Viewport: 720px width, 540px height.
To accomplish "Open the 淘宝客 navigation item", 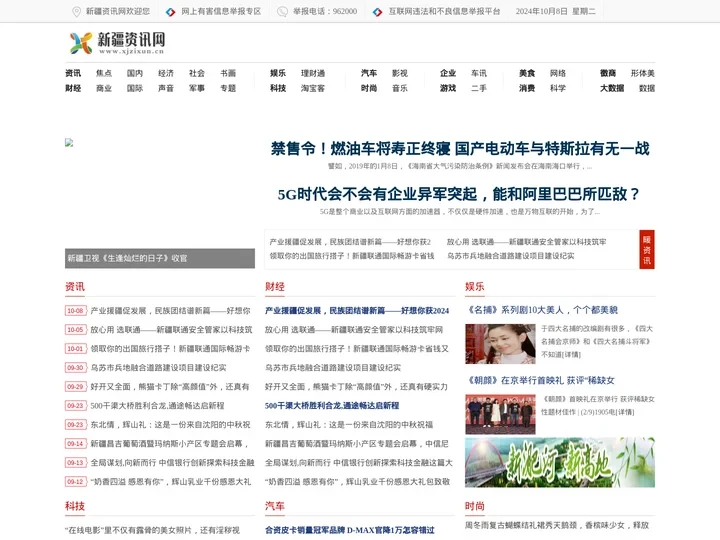I will click(x=313, y=88).
